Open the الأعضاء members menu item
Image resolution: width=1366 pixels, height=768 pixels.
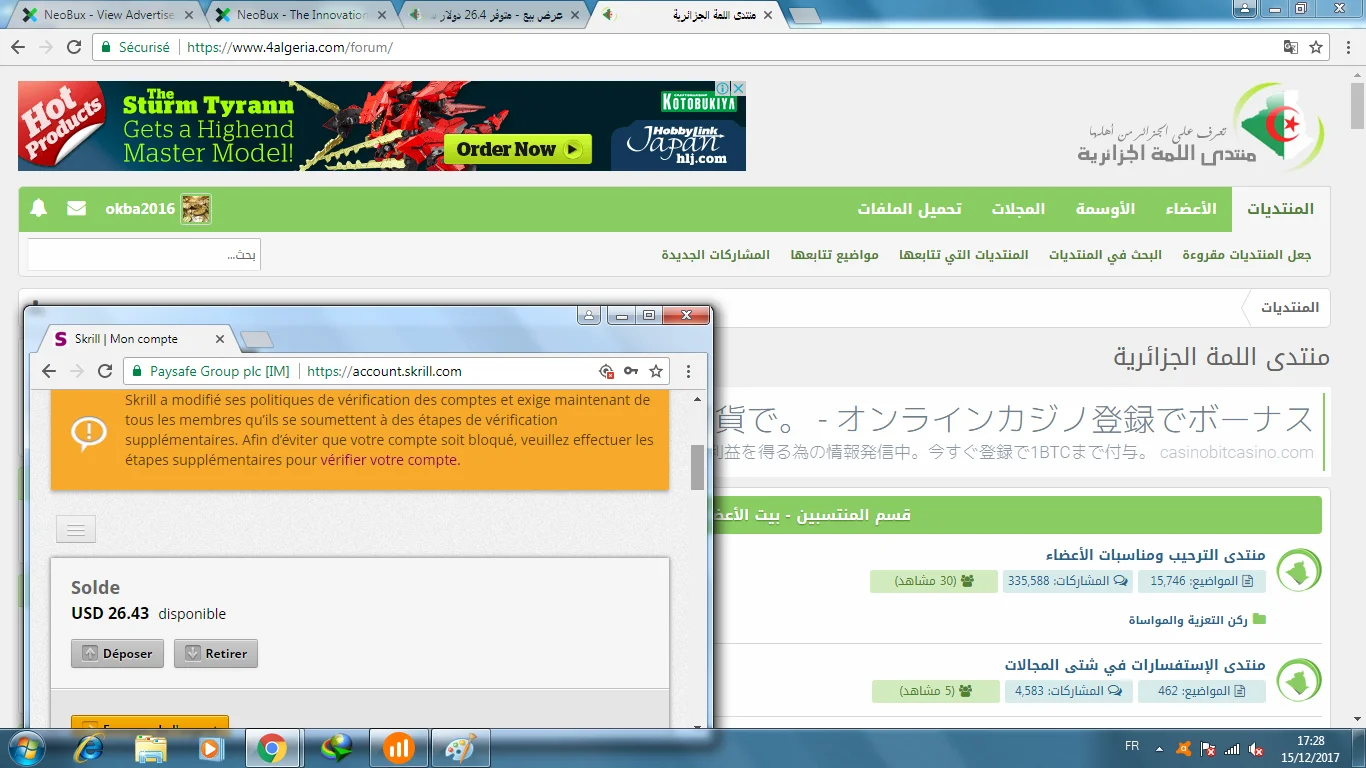[x=1190, y=209]
